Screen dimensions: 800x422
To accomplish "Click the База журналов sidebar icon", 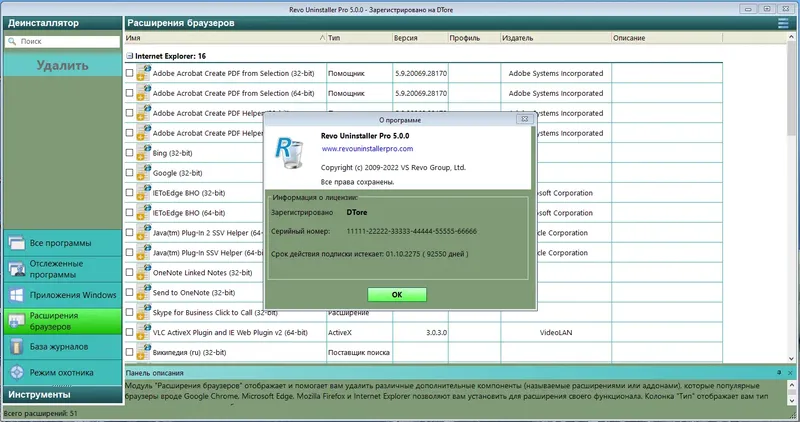I will [x=16, y=346].
